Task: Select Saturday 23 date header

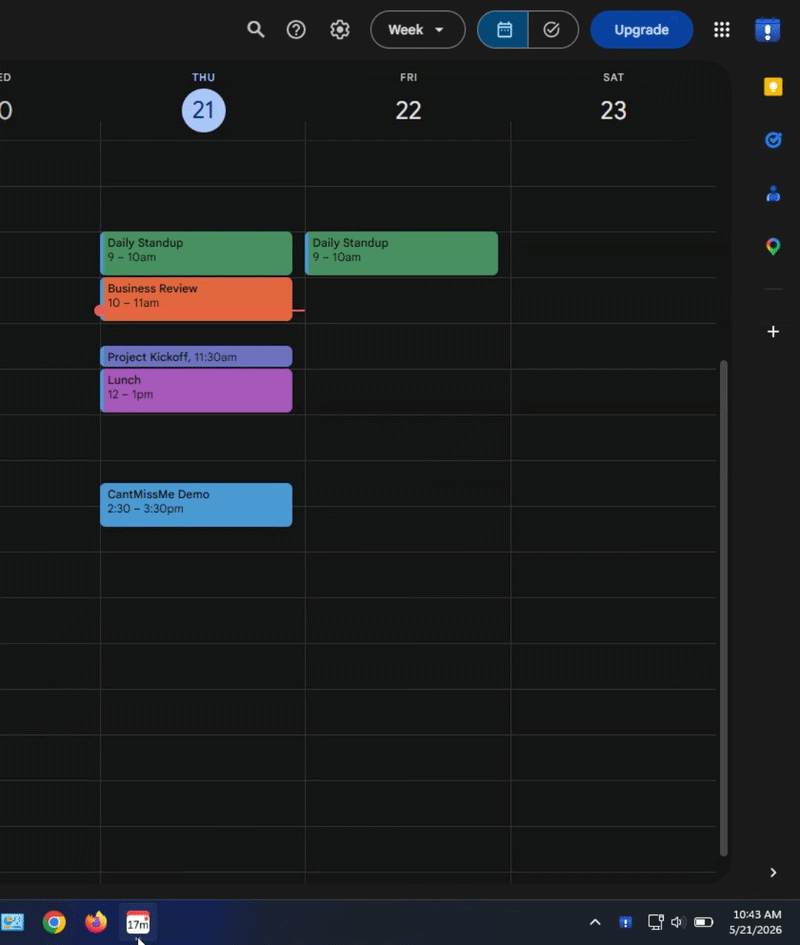Action: point(613,110)
